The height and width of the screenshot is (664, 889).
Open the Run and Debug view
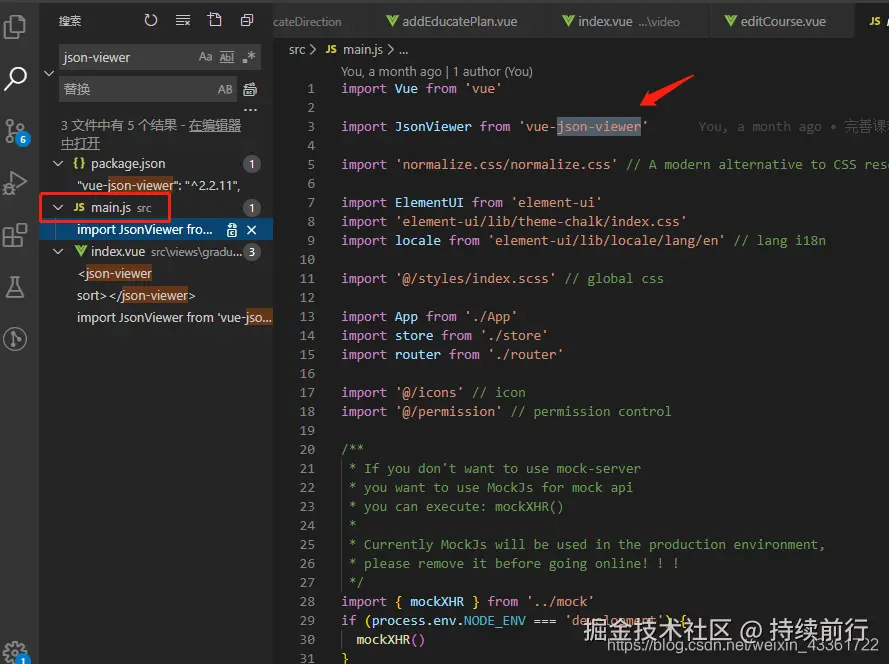tap(15, 183)
